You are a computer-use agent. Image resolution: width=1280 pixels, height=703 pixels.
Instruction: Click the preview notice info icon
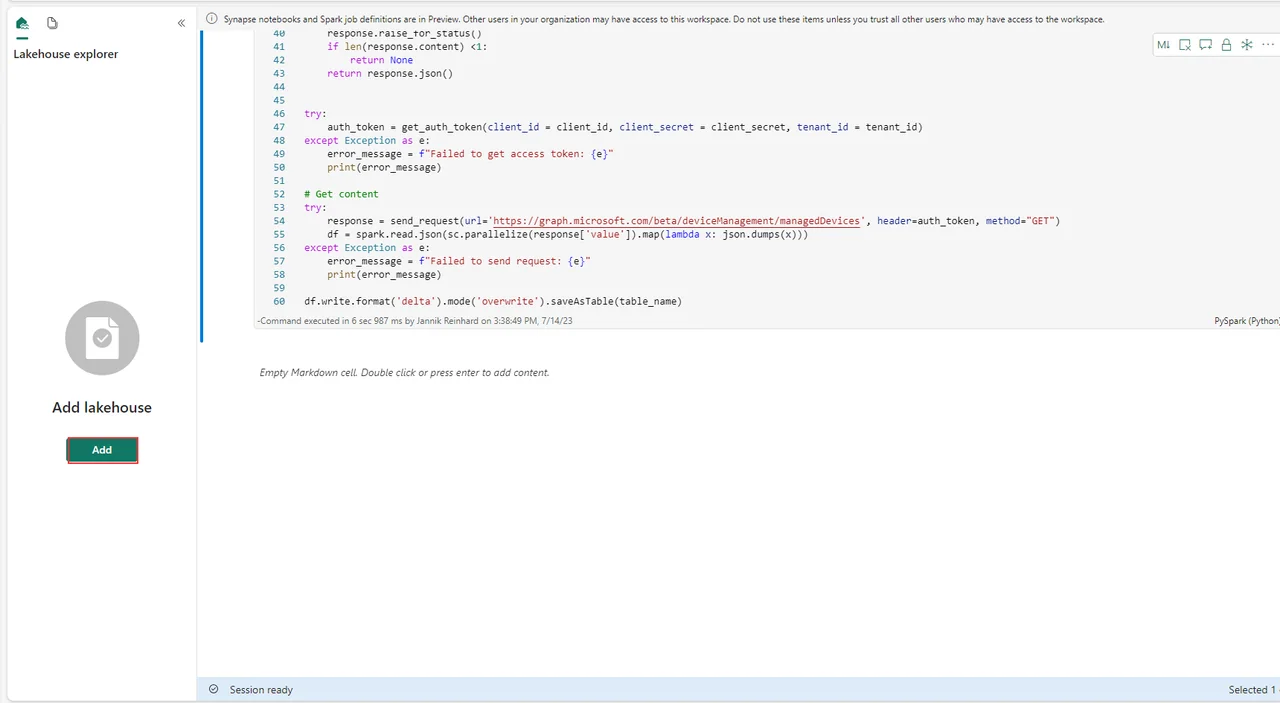pyautogui.click(x=212, y=19)
